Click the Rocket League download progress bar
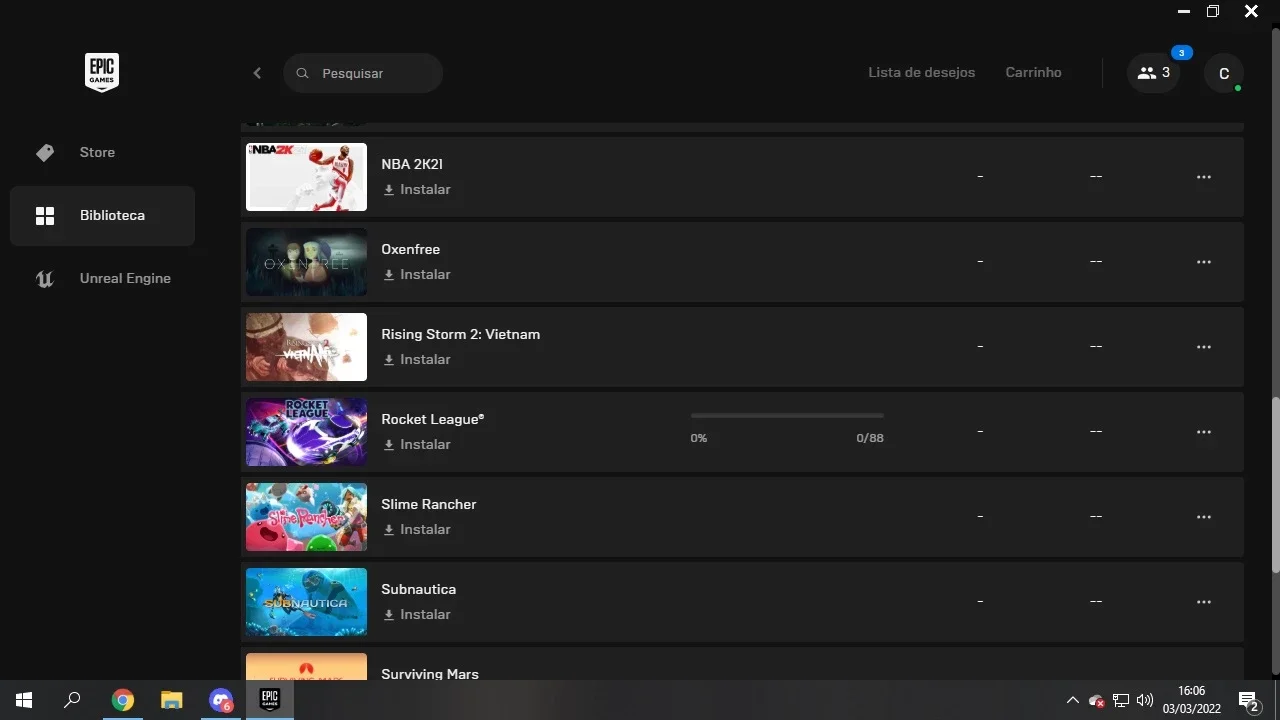Image resolution: width=1280 pixels, height=720 pixels. [787, 416]
